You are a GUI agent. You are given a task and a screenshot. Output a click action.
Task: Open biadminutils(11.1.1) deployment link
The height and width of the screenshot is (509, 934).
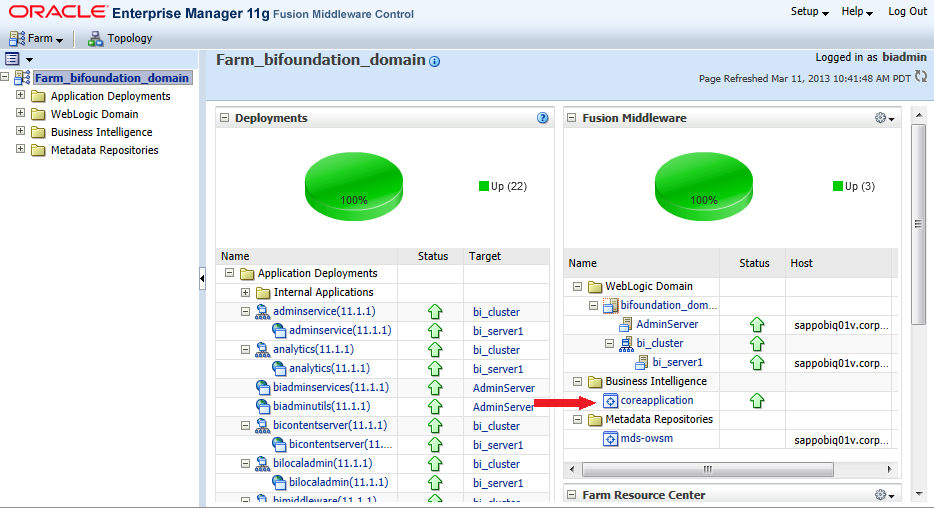click(x=322, y=407)
